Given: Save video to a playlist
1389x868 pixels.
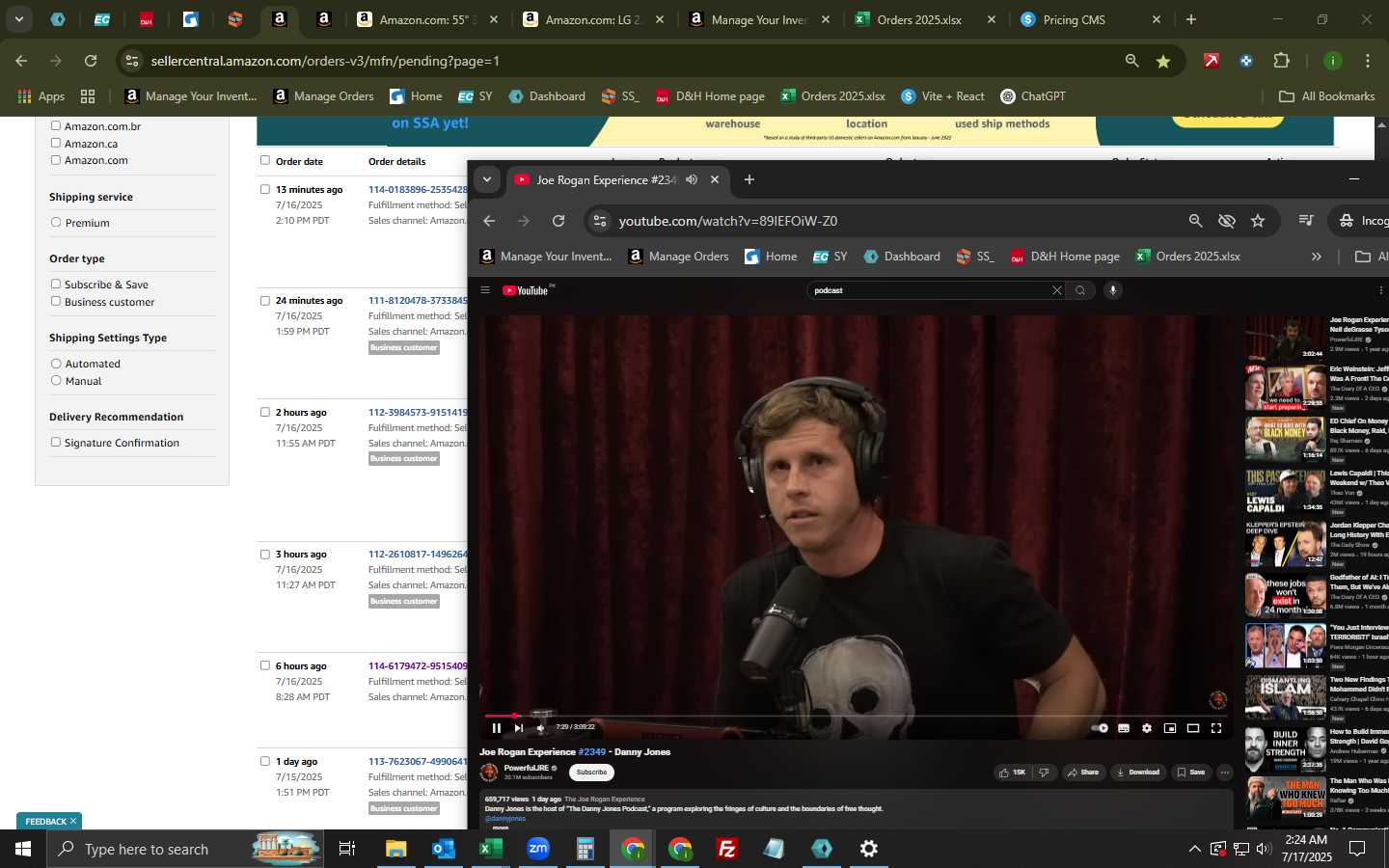Looking at the screenshot, I should coord(1191,773).
